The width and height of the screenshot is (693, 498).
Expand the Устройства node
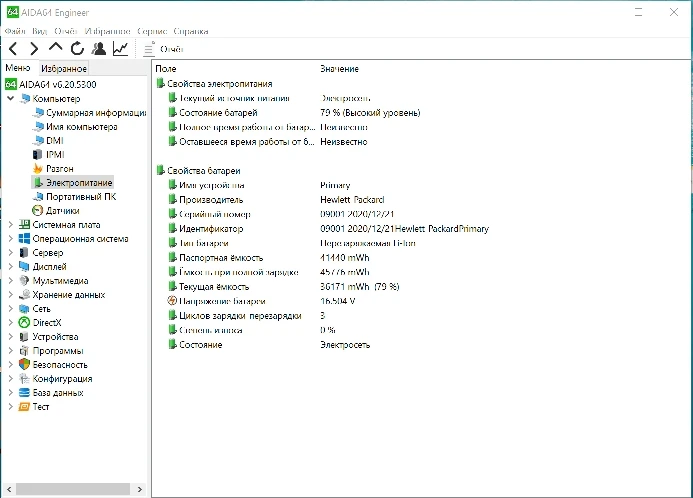(x=11, y=337)
